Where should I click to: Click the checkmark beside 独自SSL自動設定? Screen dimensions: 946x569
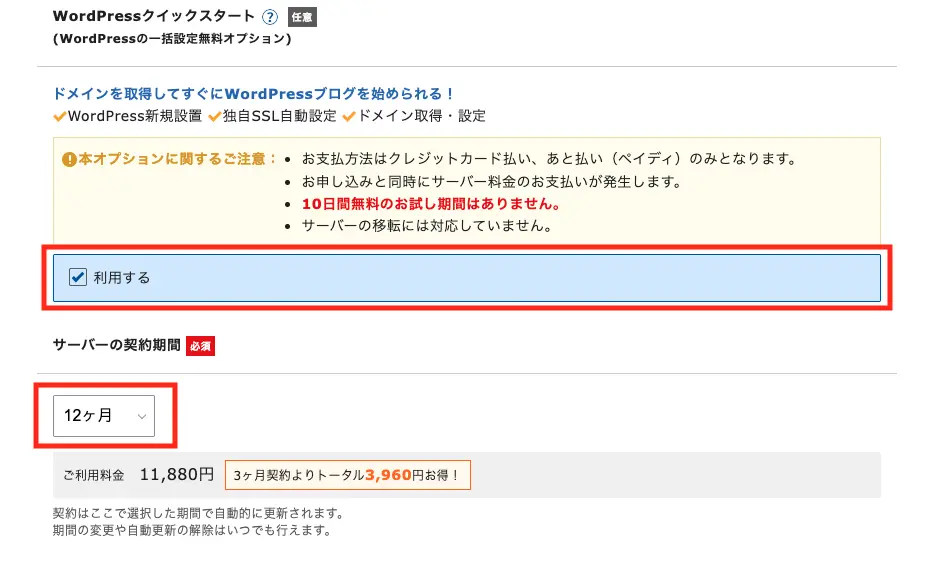pyautogui.click(x=214, y=116)
